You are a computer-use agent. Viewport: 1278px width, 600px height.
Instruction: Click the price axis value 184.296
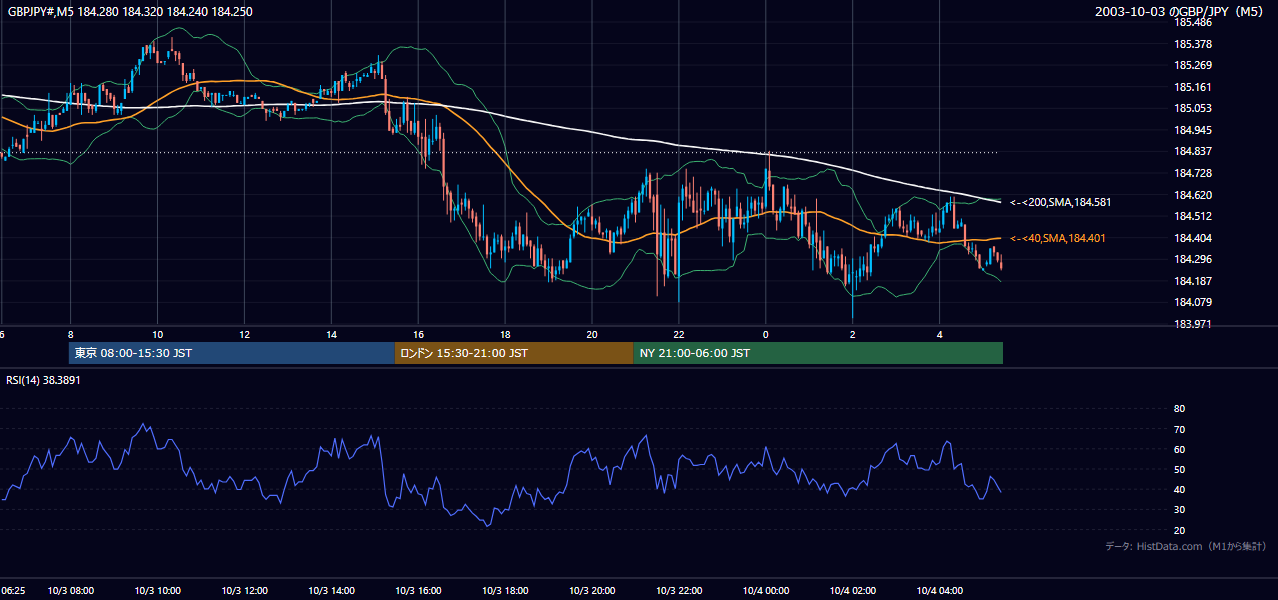(1193, 260)
